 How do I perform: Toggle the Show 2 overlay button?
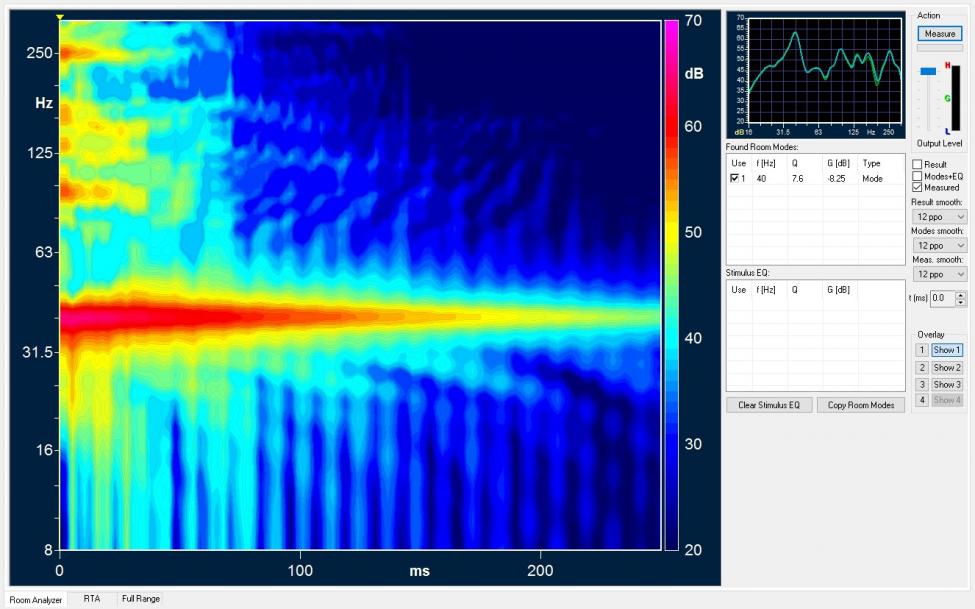point(947,368)
